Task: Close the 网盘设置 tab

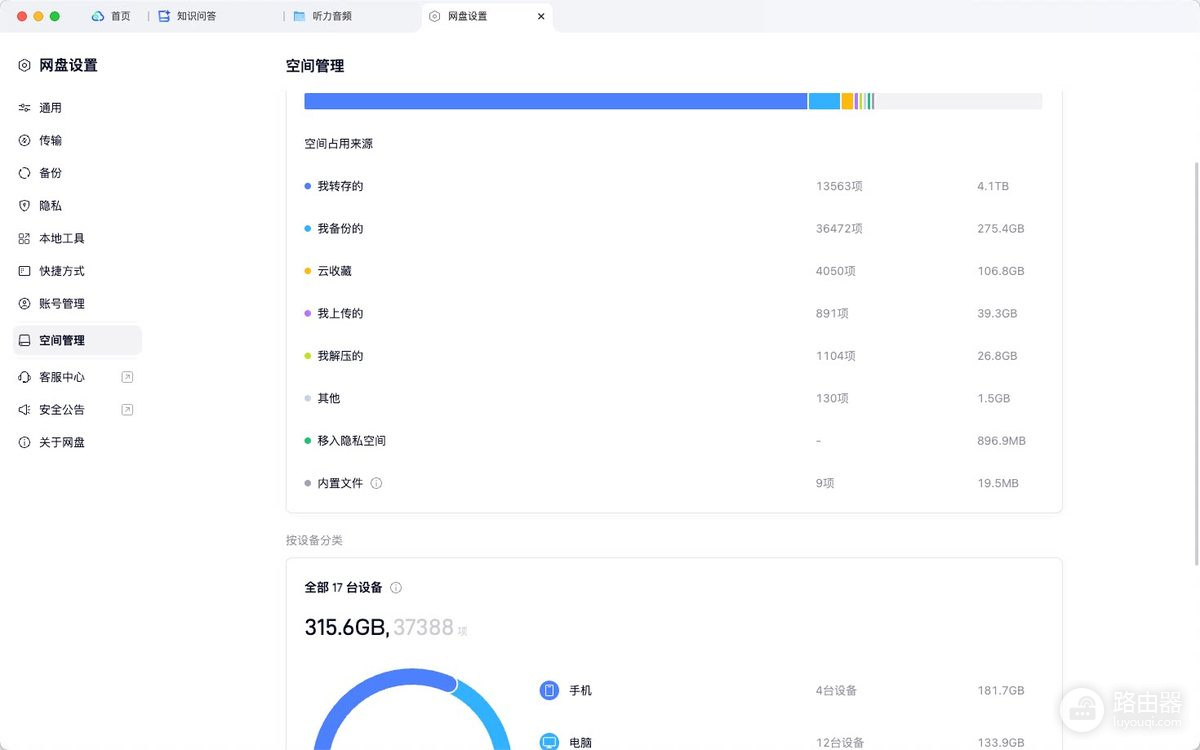Action: coord(541,16)
